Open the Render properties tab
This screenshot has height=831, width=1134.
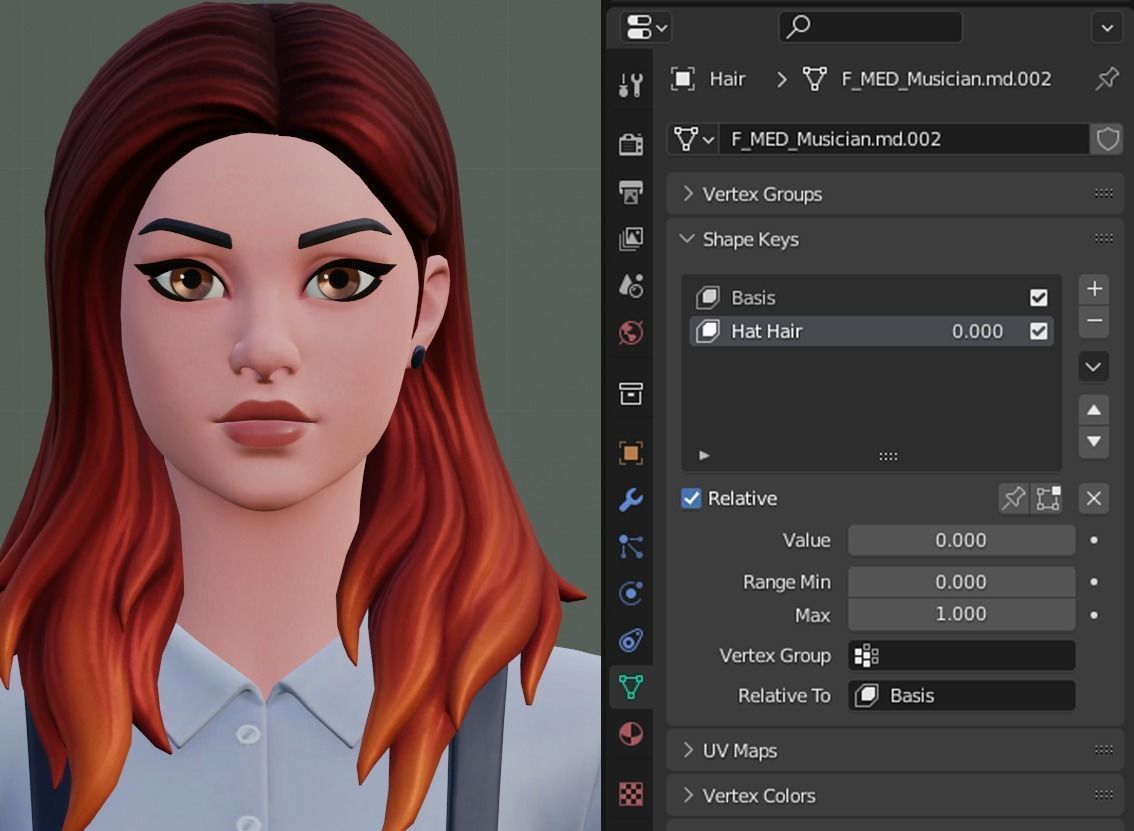pyautogui.click(x=631, y=145)
